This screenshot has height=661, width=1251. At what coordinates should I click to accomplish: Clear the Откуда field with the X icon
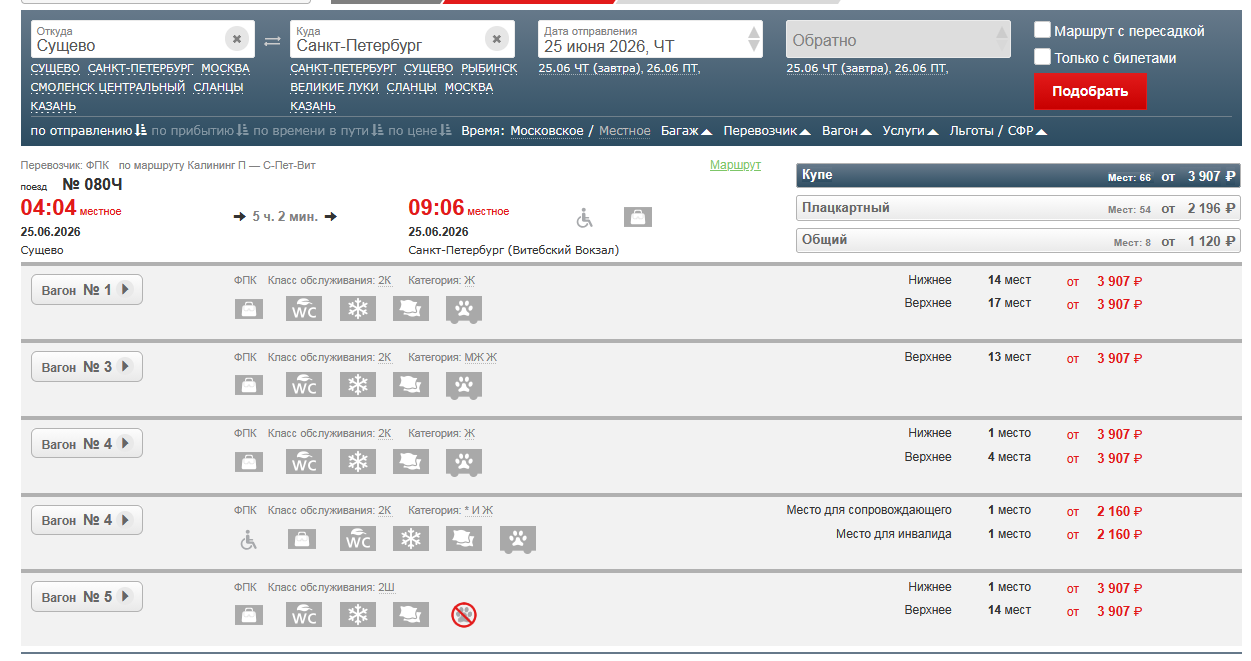(x=237, y=39)
